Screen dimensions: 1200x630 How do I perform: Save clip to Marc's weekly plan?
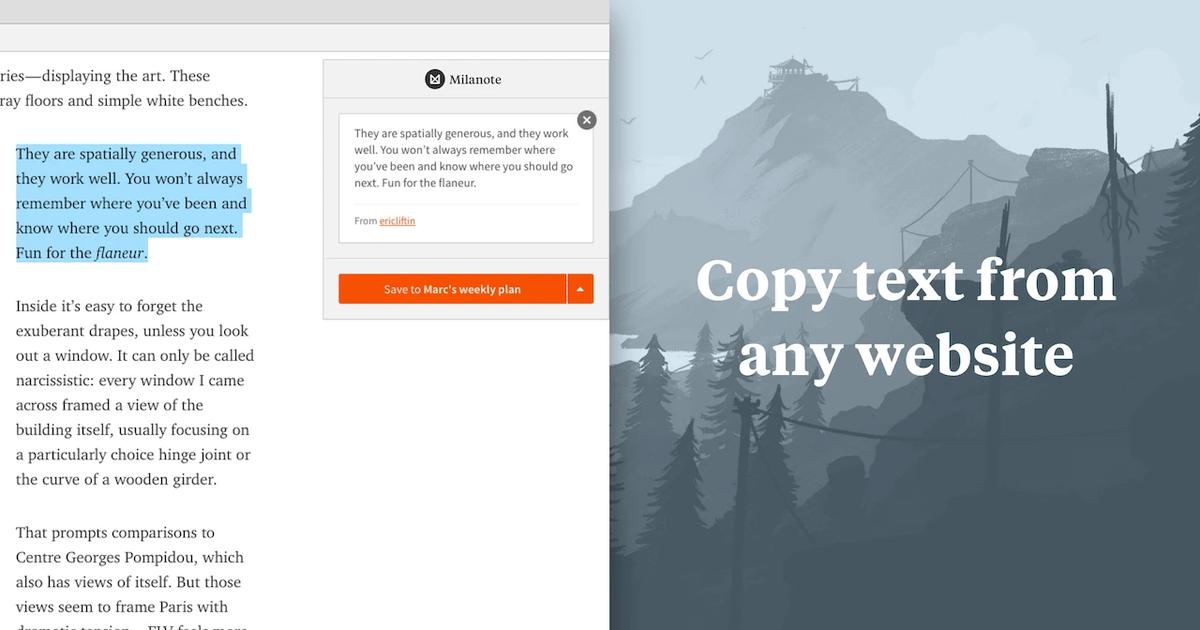pos(452,289)
